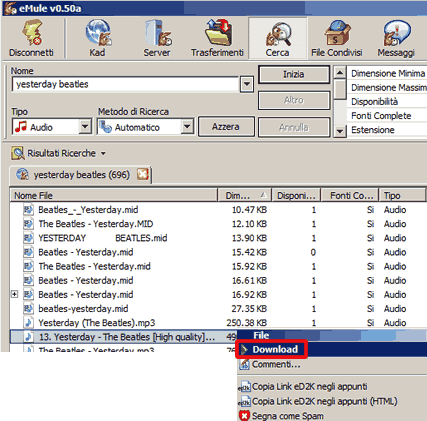The width and height of the screenshot is (427, 421).
Task: Click the 250.38 KB size cell
Action: pyautogui.click(x=247, y=322)
